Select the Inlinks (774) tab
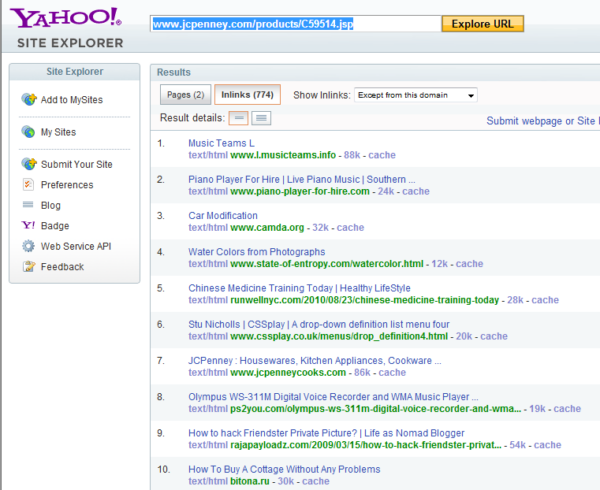The width and height of the screenshot is (600, 490). 247,95
